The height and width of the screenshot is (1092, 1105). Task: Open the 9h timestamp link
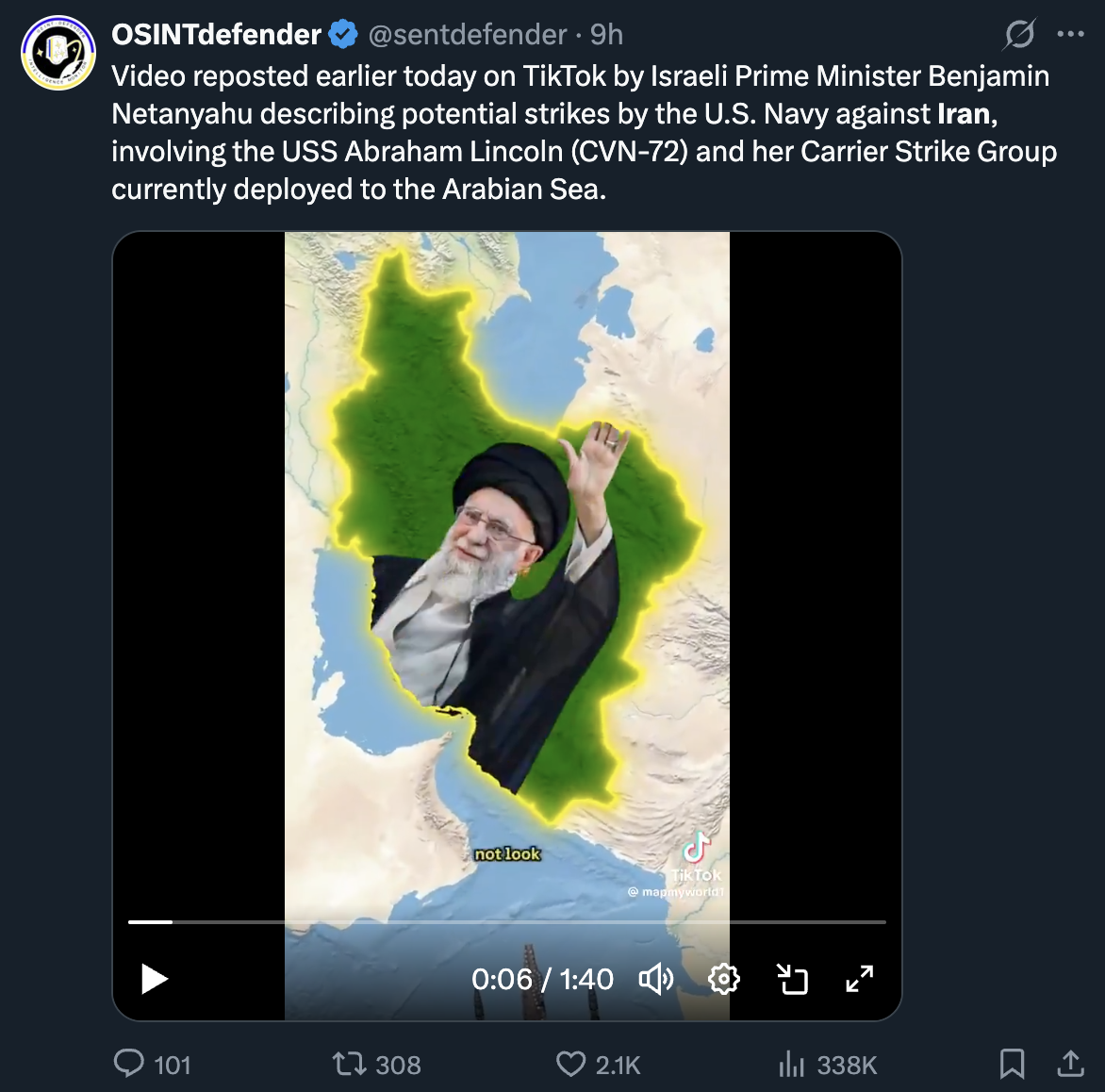[607, 35]
